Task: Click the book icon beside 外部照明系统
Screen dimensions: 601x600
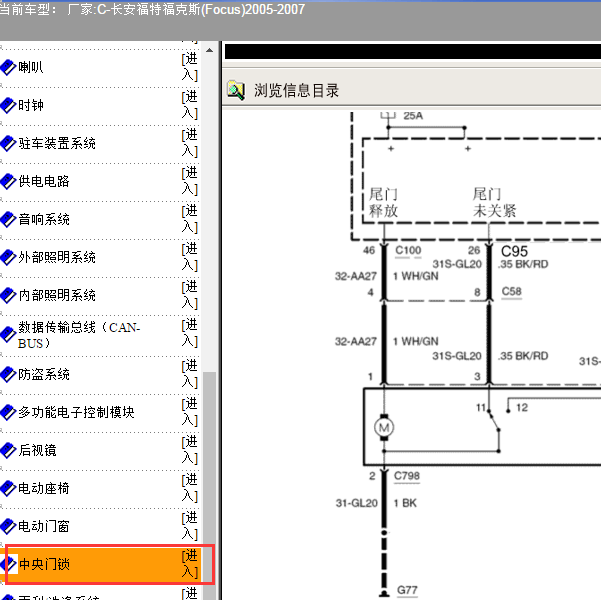Action: [8, 258]
